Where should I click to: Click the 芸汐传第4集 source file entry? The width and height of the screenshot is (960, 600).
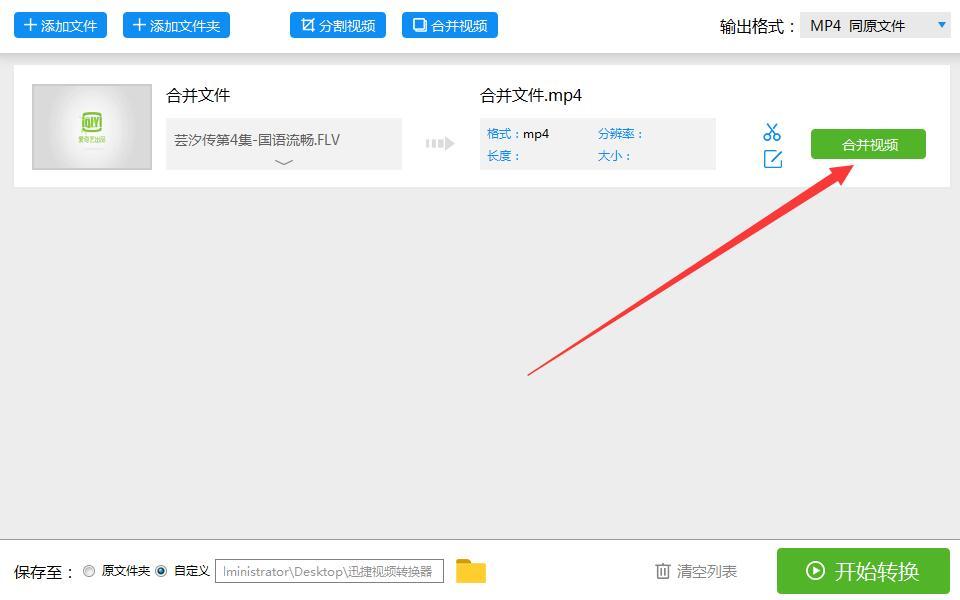point(257,140)
